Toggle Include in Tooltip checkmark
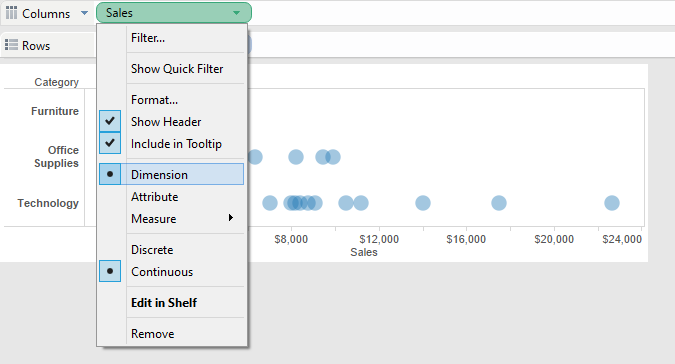The width and height of the screenshot is (675, 364). point(110,143)
